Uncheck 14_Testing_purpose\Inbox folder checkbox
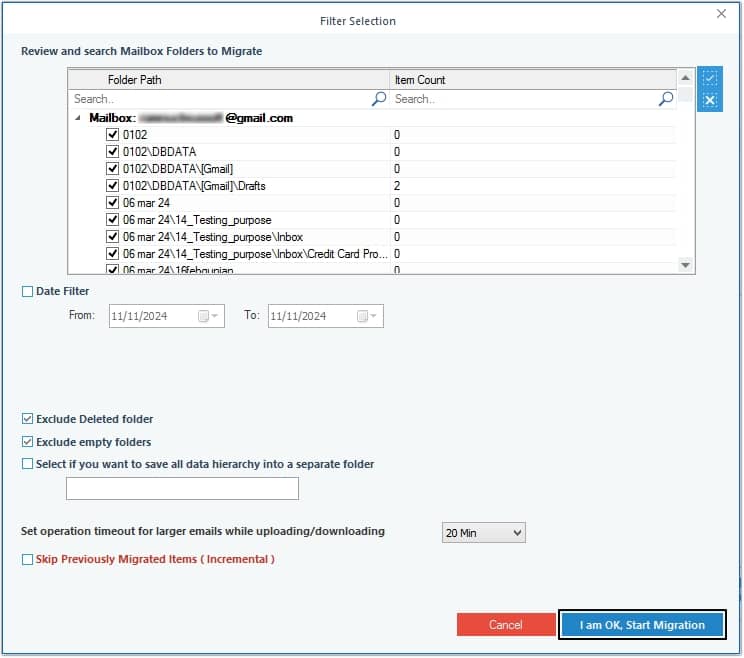744x658 pixels. pos(112,237)
